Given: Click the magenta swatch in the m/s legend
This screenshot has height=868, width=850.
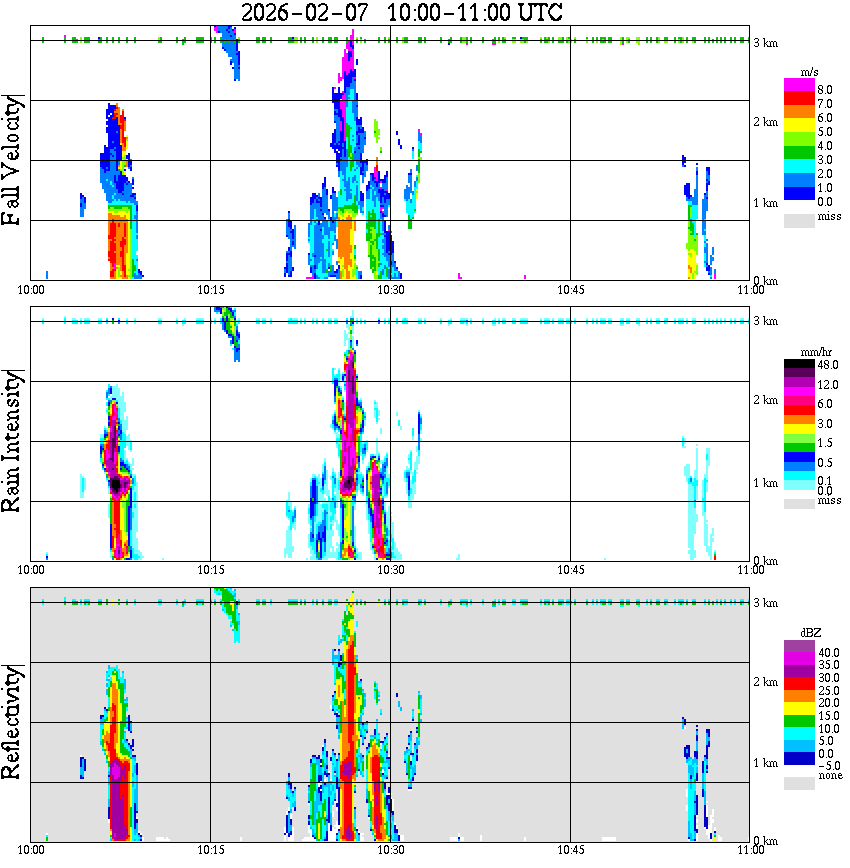Looking at the screenshot, I should click(x=799, y=85).
